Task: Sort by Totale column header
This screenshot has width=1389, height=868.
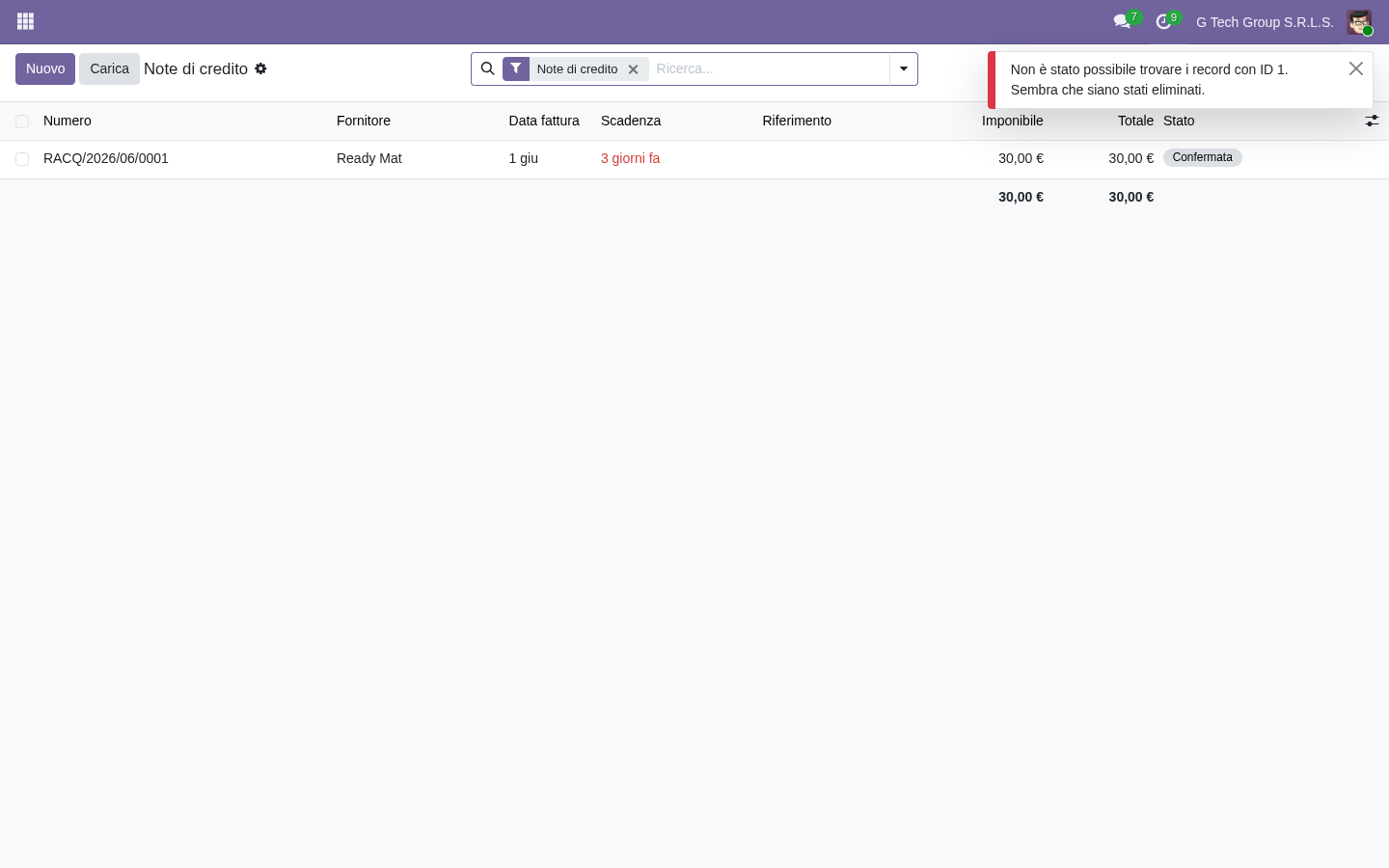Action: [x=1135, y=121]
